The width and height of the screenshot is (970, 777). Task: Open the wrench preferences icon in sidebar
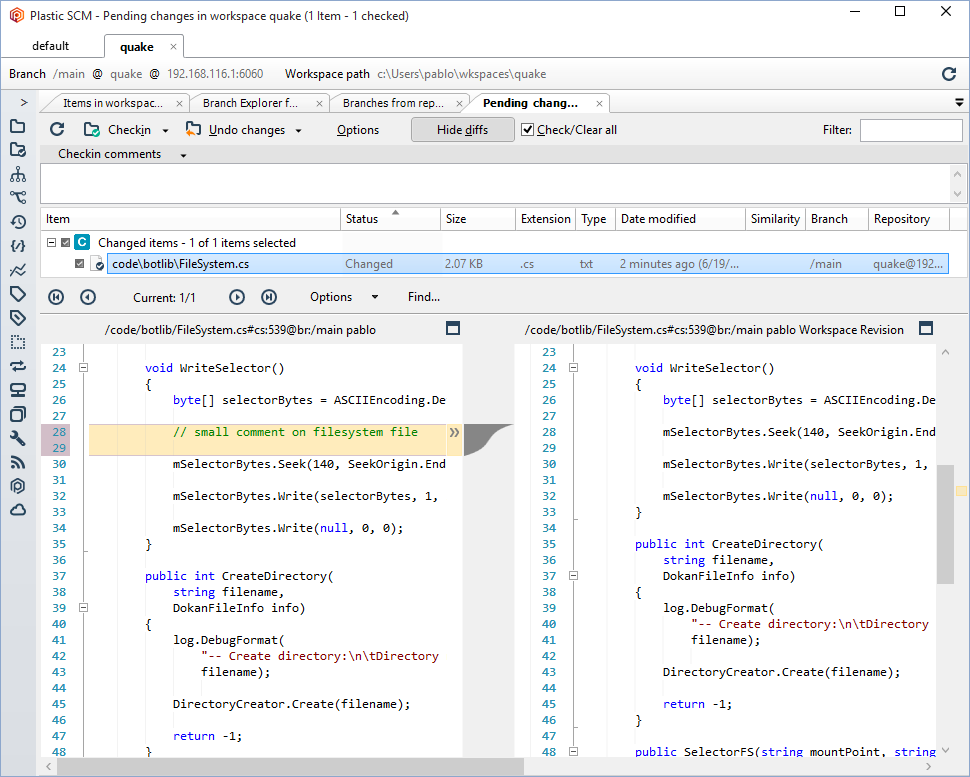click(x=18, y=438)
